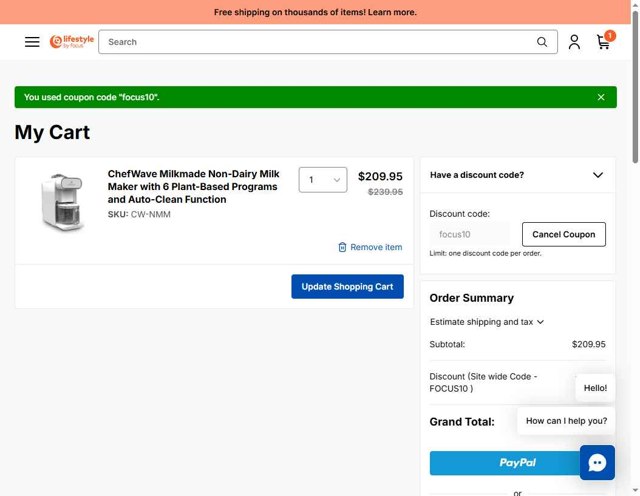Click the struck-through $239.95 price
This screenshot has width=640, height=496.
pyautogui.click(x=385, y=192)
